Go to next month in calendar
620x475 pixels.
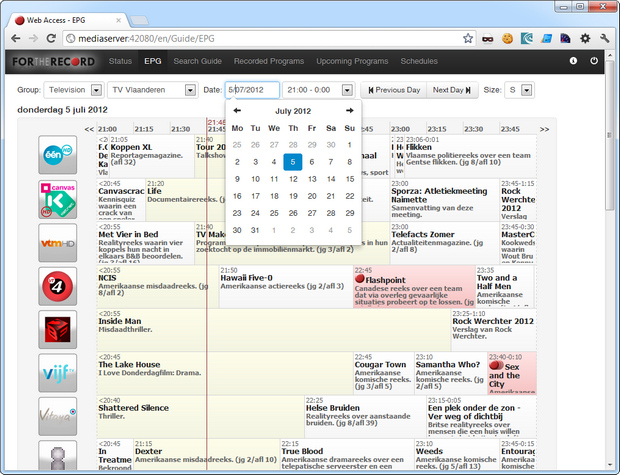pos(350,110)
